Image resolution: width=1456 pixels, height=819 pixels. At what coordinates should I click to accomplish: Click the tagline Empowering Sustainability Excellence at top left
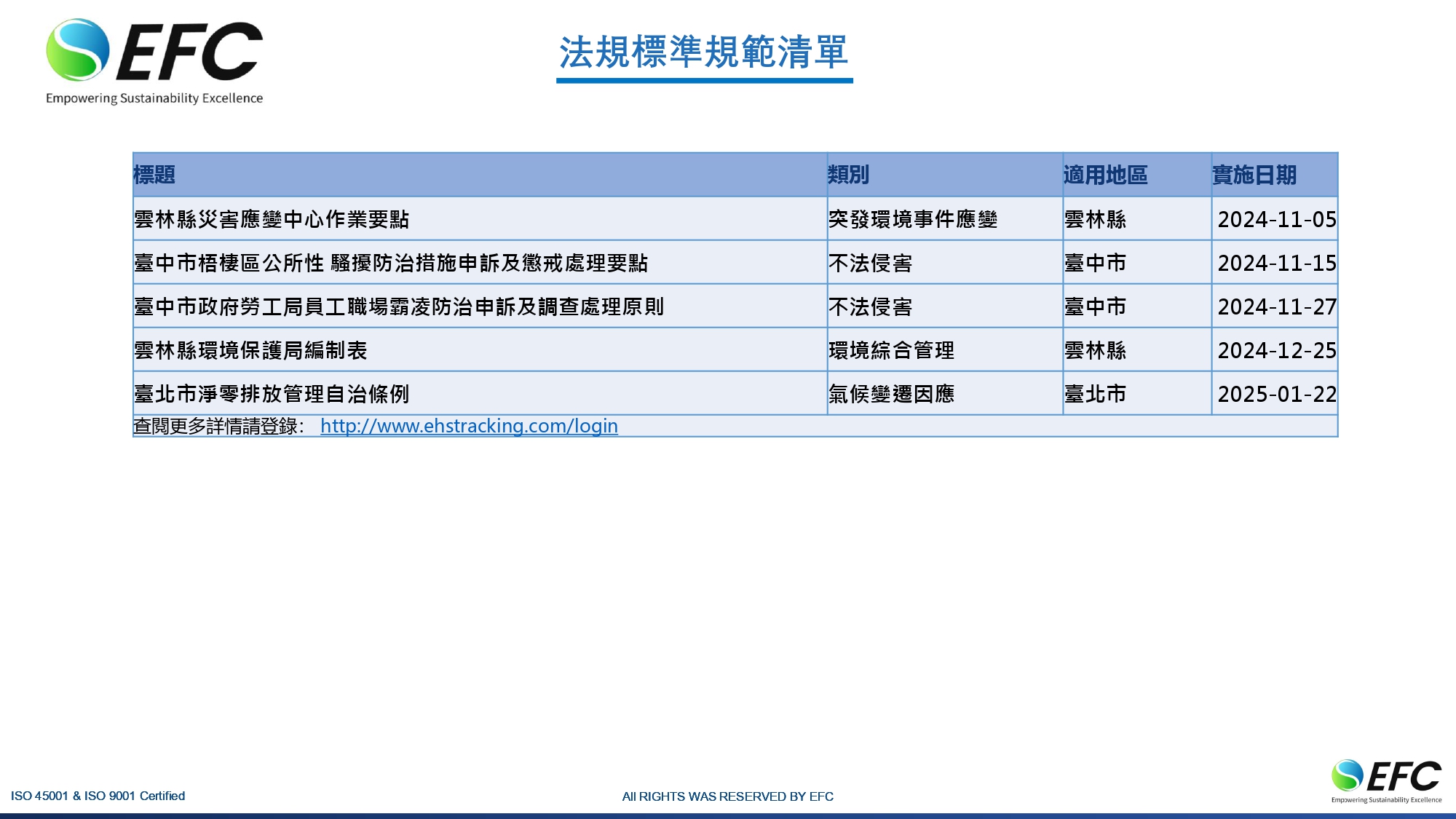click(154, 98)
